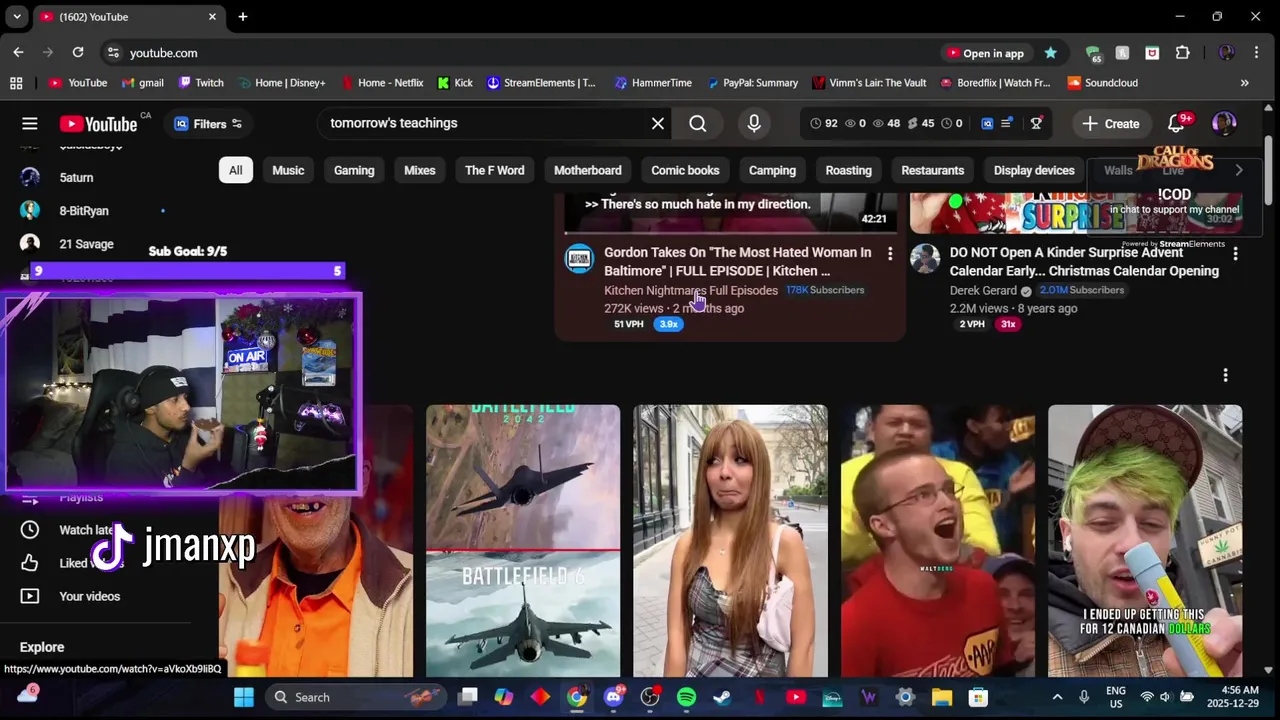Open Gordon Takes On video title

coord(738,261)
